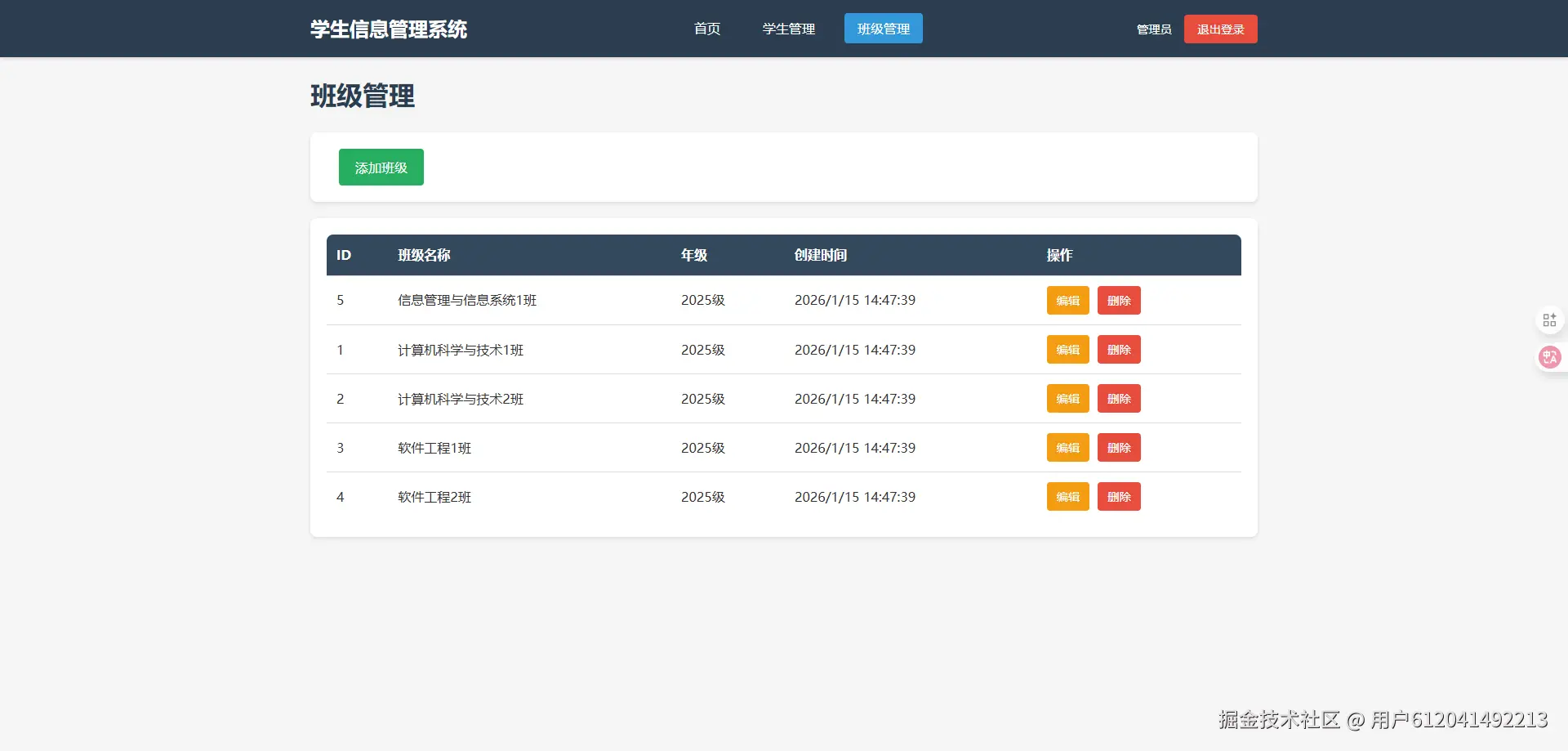1568x751 pixels.
Task: Click the creation time of 软件工程1班
Action: click(855, 448)
